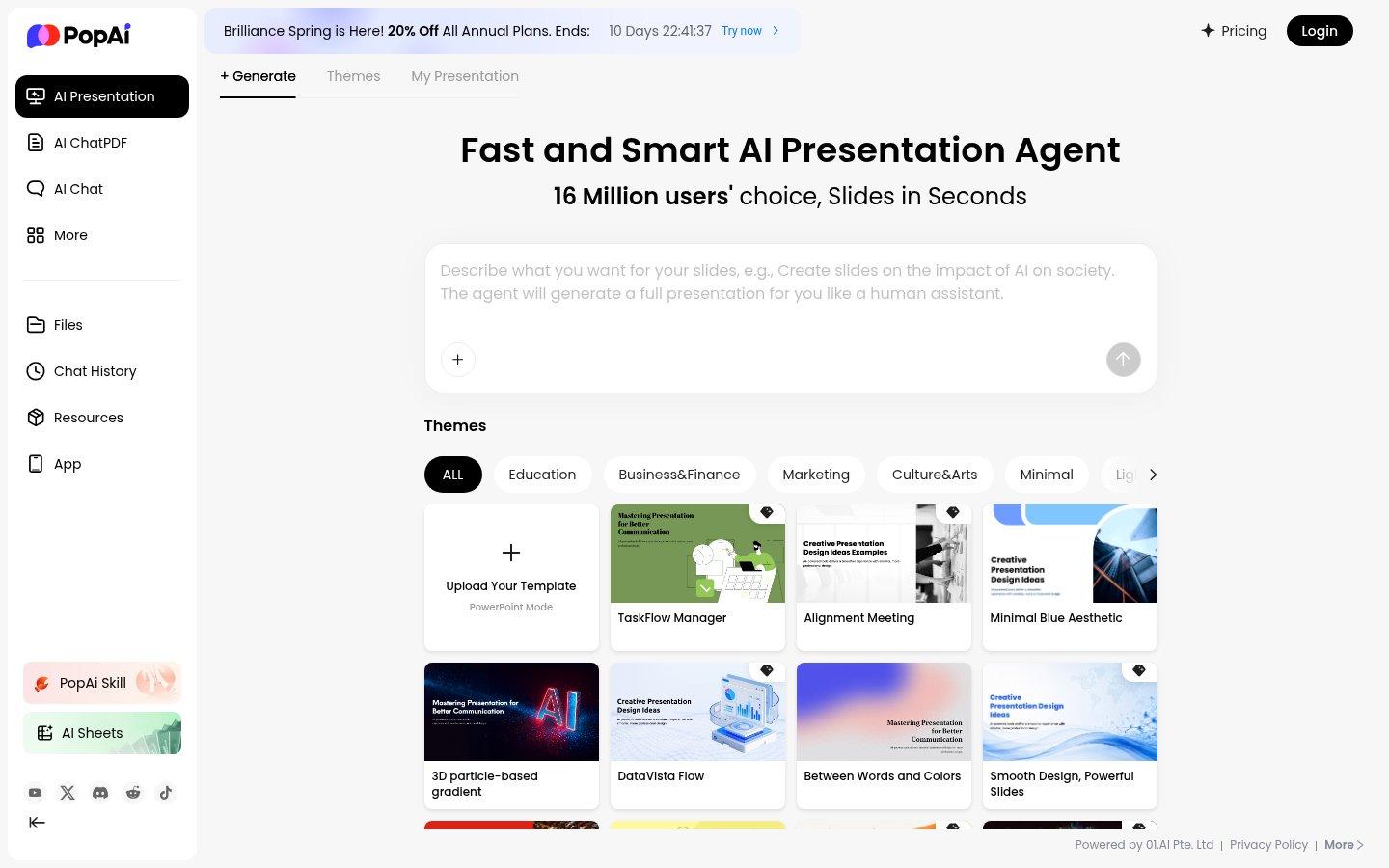This screenshot has height=868, width=1389.
Task: Choose the Minimal Blue Aesthetic theme
Action: point(1070,577)
